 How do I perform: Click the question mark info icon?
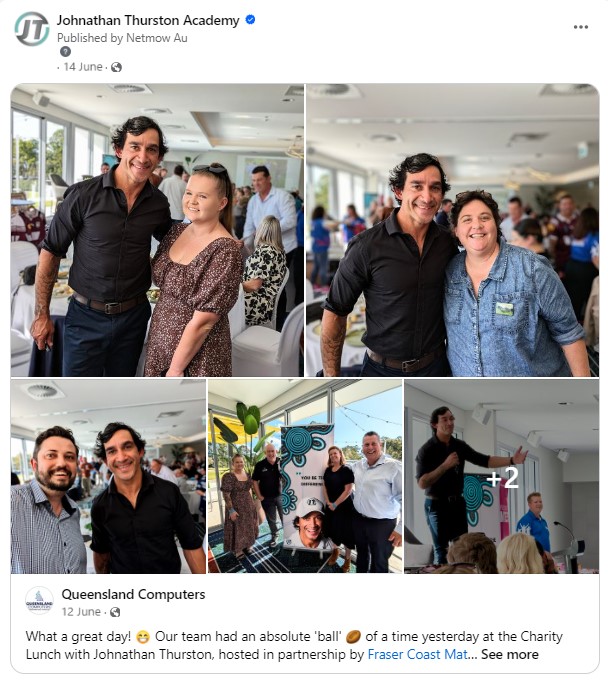[x=65, y=52]
